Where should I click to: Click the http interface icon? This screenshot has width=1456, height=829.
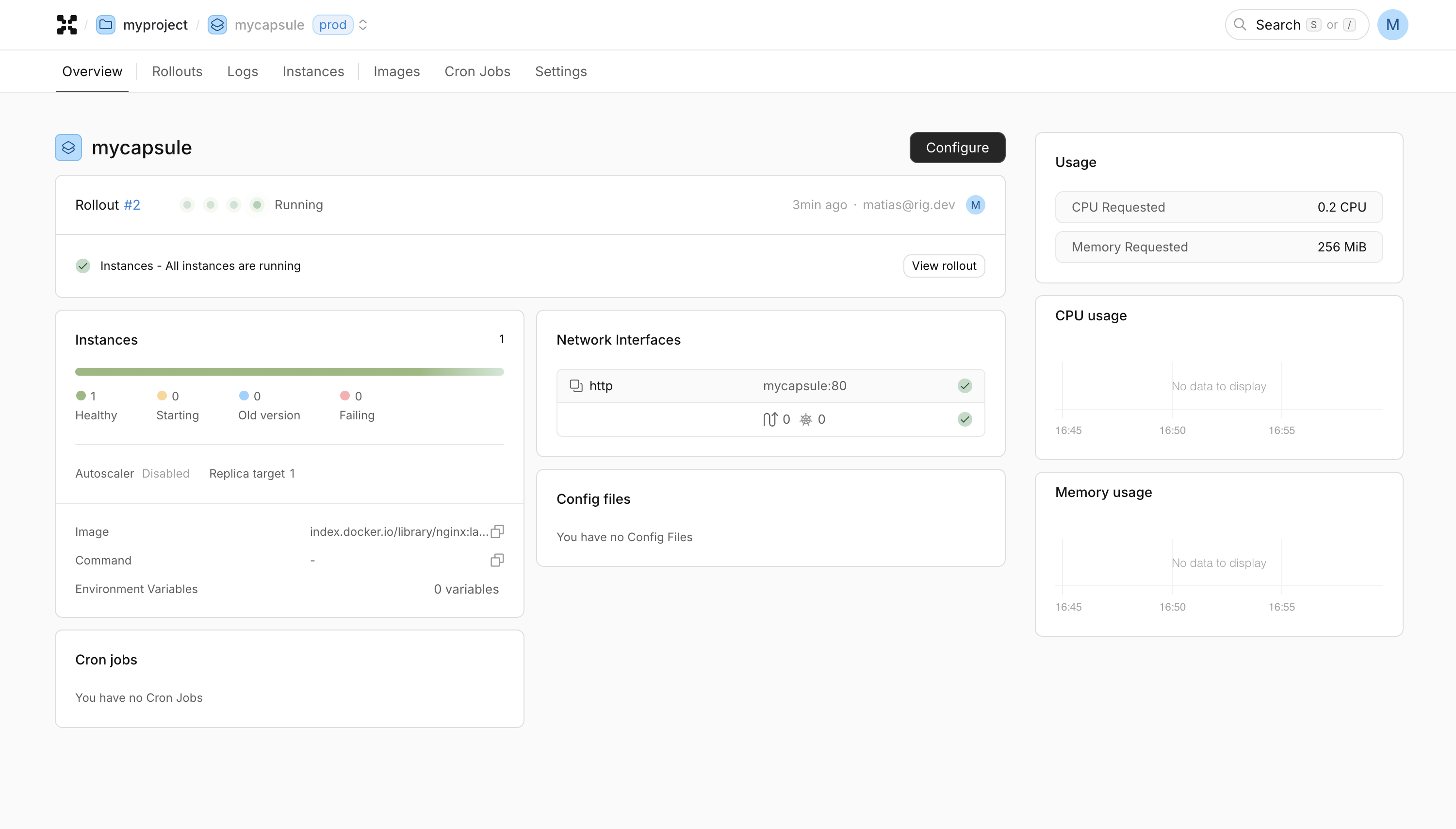(576, 386)
